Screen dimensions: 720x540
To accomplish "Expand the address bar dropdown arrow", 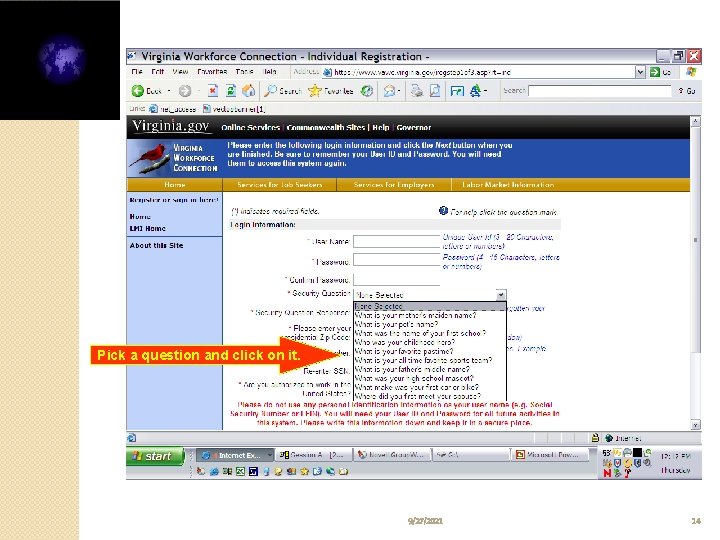I will tap(641, 72).
